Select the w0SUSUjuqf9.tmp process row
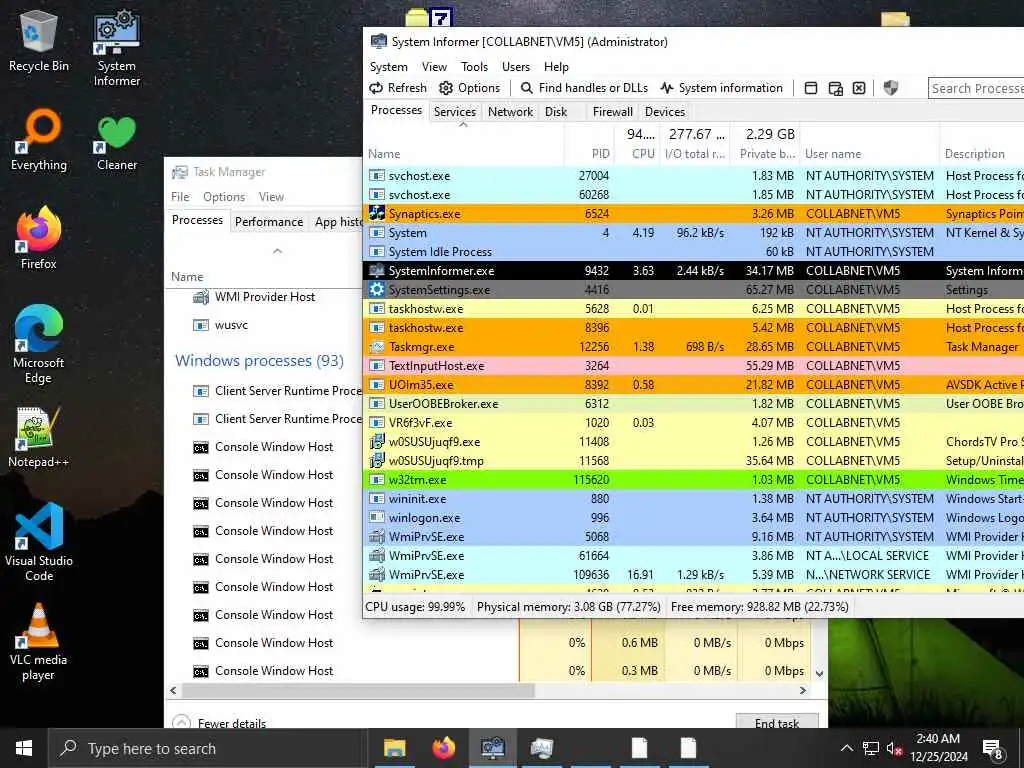 (x=694, y=460)
